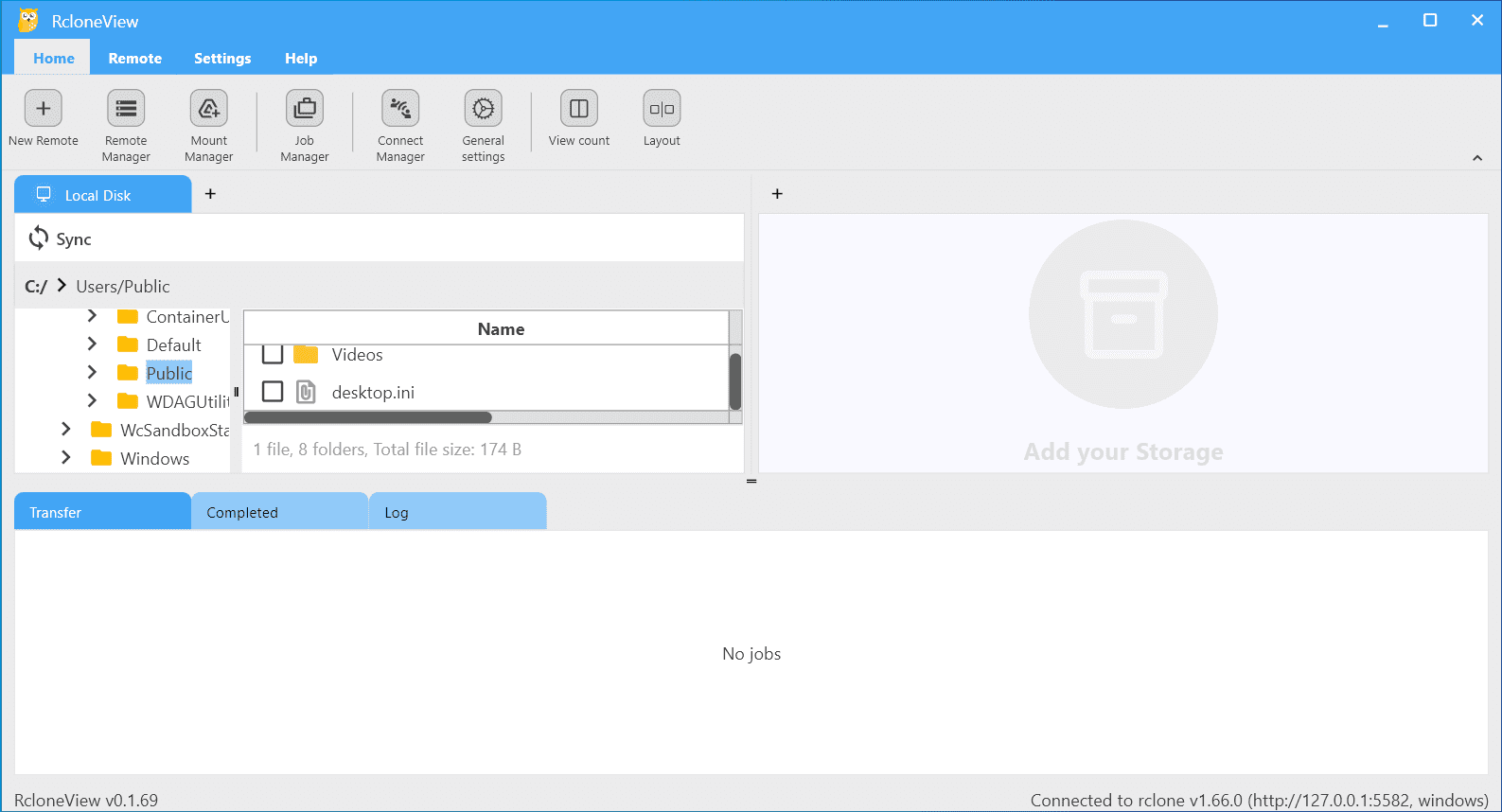
Task: Open the Remote ribbon tab
Action: 135,58
